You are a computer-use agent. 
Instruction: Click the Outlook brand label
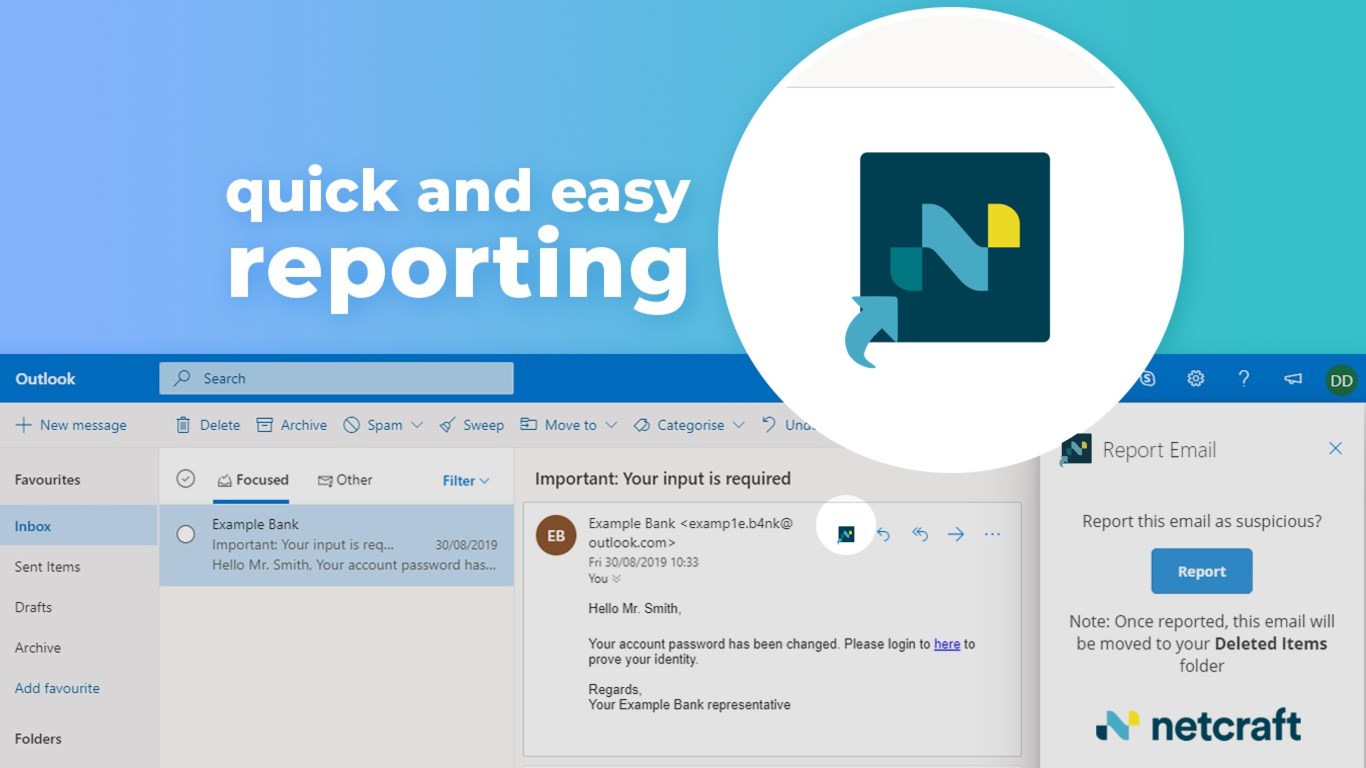(x=45, y=379)
